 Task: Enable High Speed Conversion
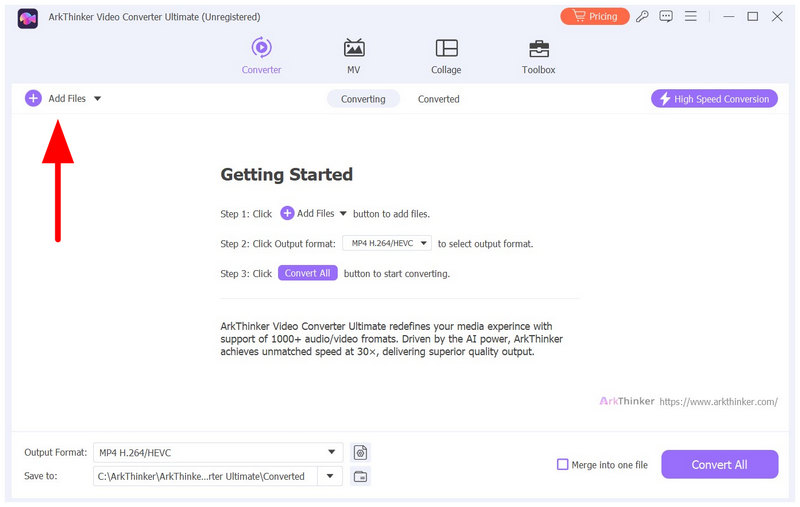[714, 99]
